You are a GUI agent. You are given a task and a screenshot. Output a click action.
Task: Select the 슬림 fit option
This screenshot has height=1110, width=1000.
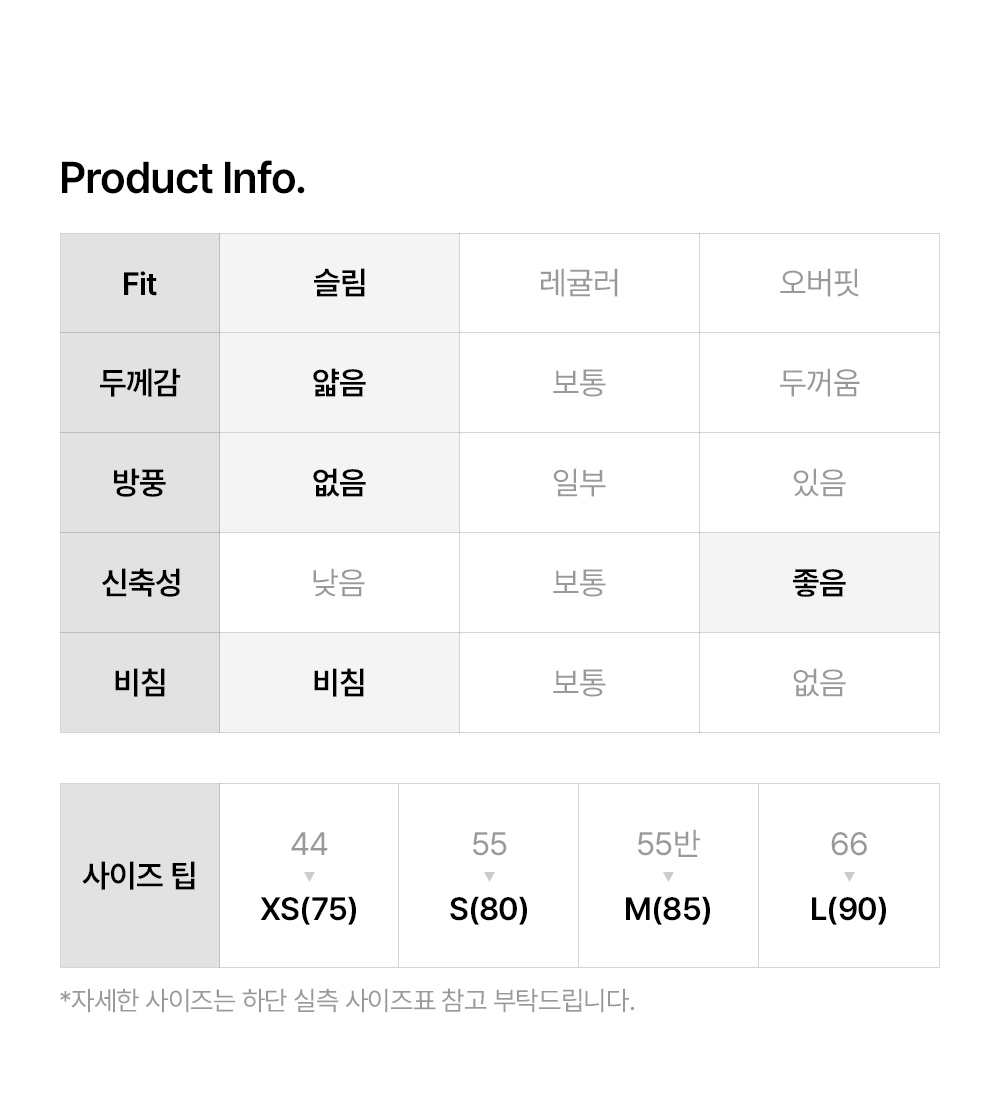pyautogui.click(x=339, y=283)
